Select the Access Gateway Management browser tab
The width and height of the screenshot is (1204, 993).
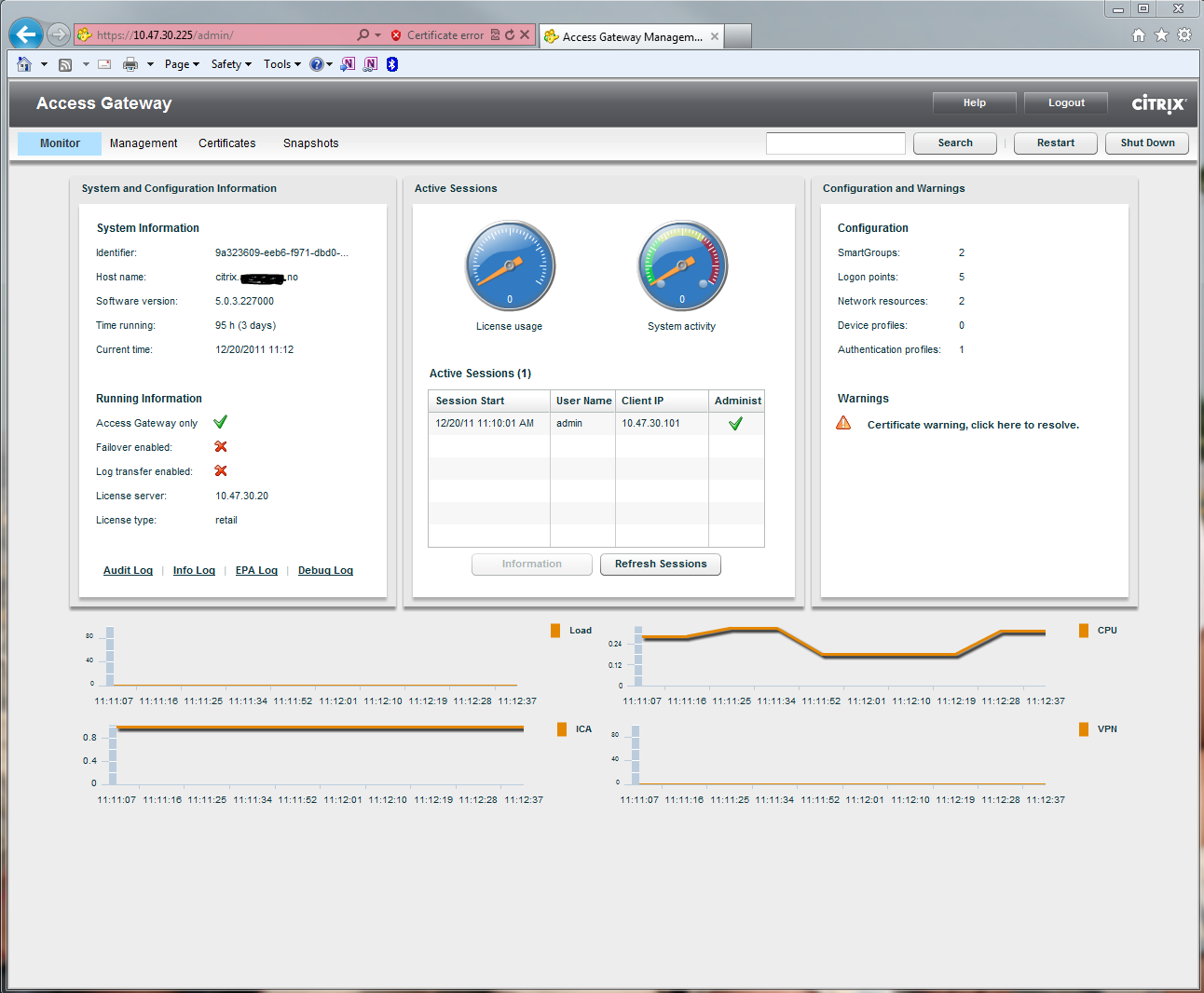tap(632, 36)
